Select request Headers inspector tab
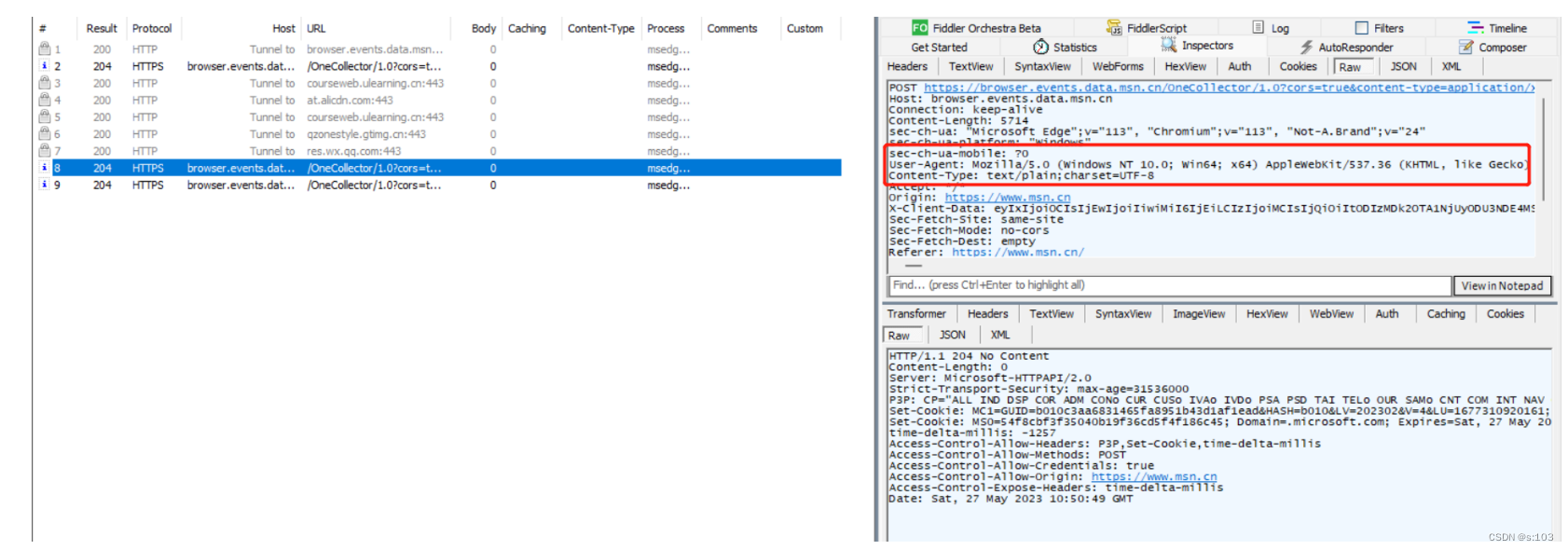 click(x=907, y=67)
